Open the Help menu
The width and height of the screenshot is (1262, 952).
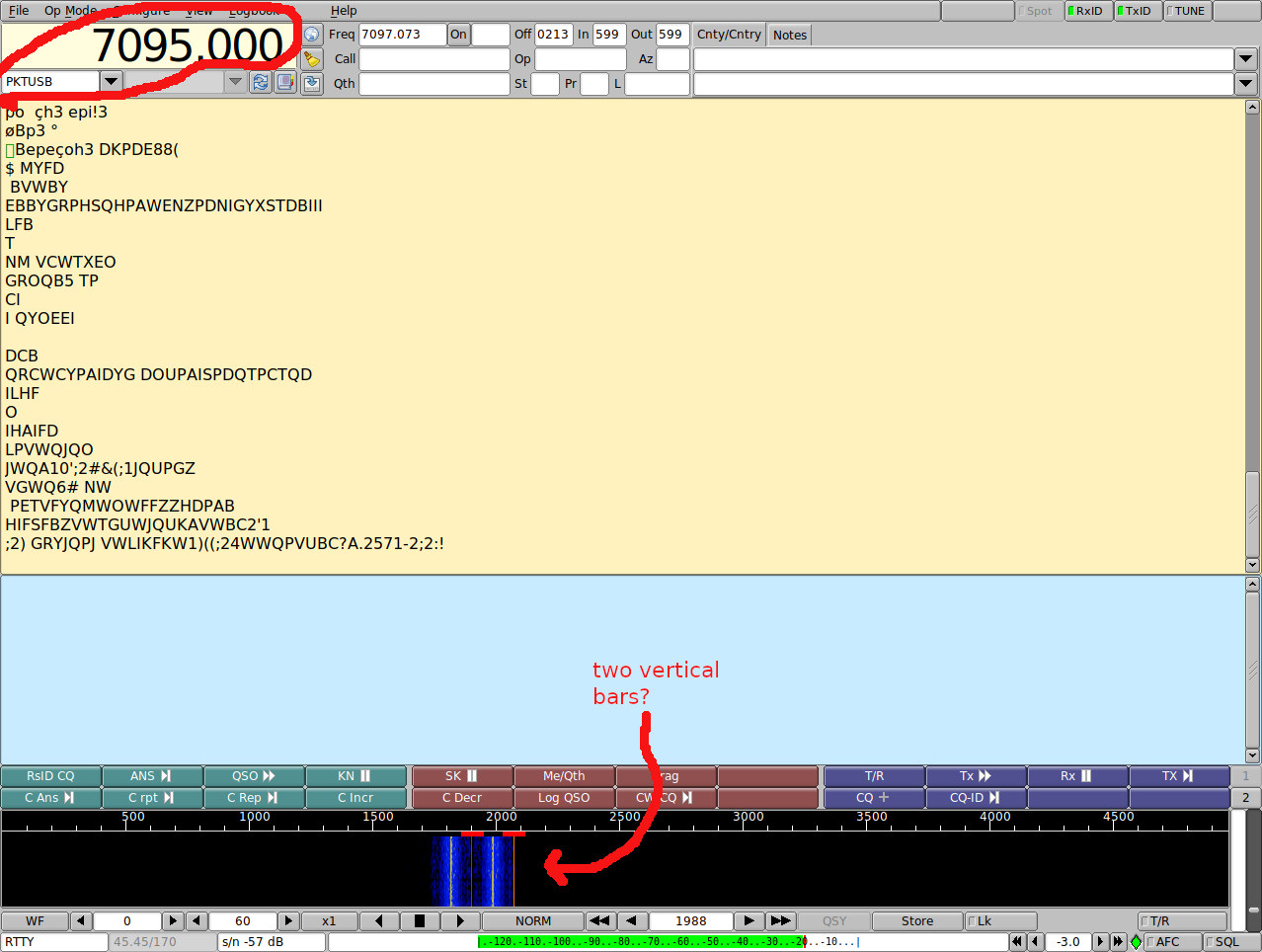click(344, 11)
